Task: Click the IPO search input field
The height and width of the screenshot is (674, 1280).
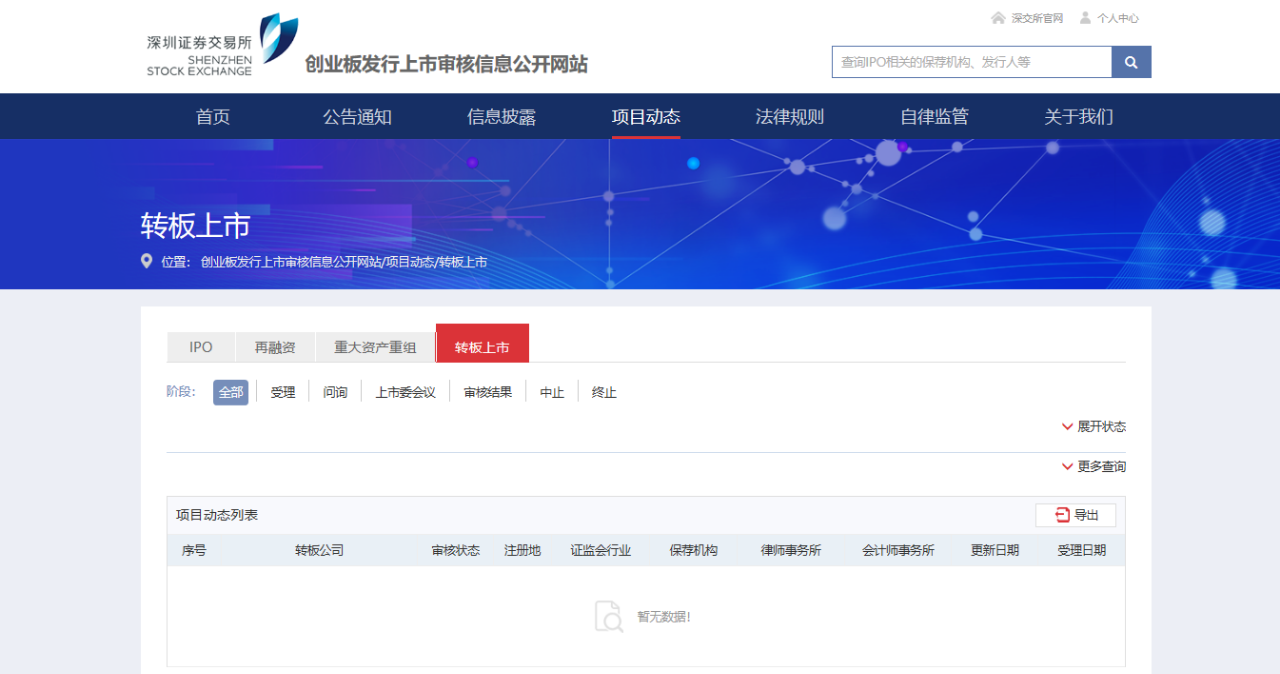Action: 971,62
